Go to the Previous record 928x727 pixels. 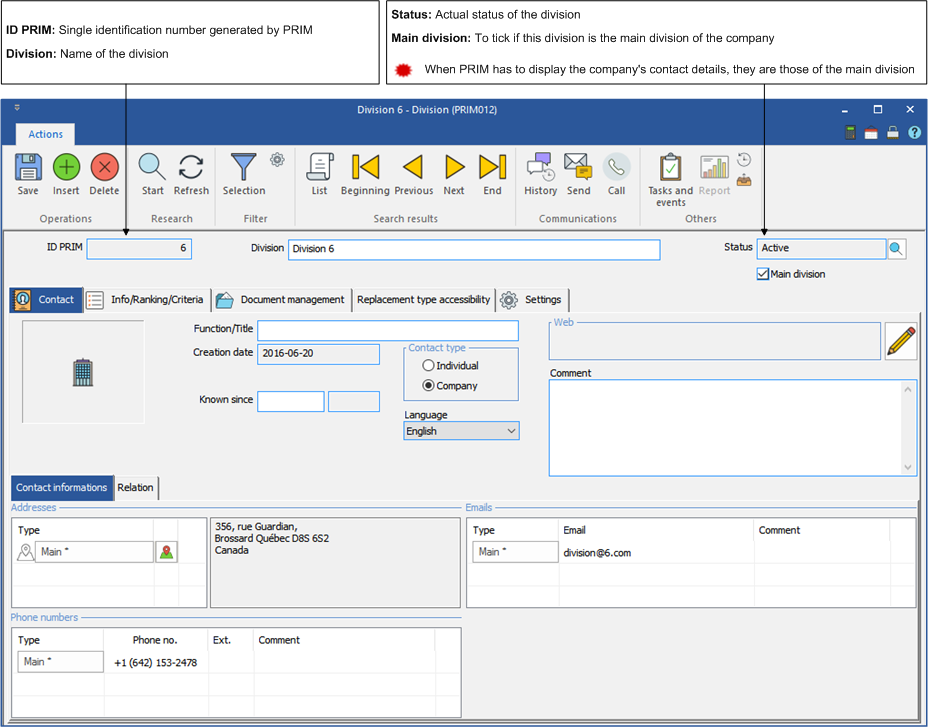pos(413,168)
